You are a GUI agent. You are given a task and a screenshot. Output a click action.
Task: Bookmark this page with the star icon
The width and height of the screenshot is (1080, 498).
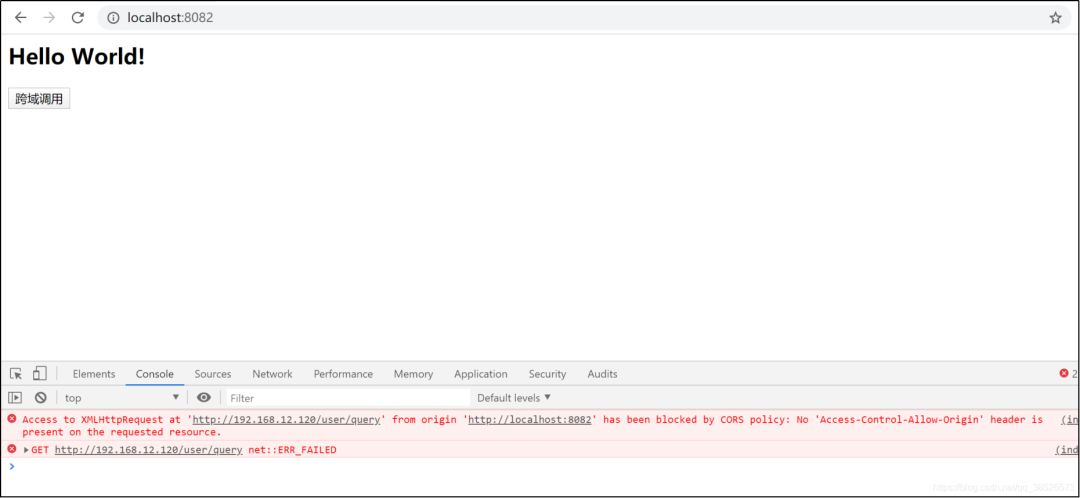(x=1055, y=18)
